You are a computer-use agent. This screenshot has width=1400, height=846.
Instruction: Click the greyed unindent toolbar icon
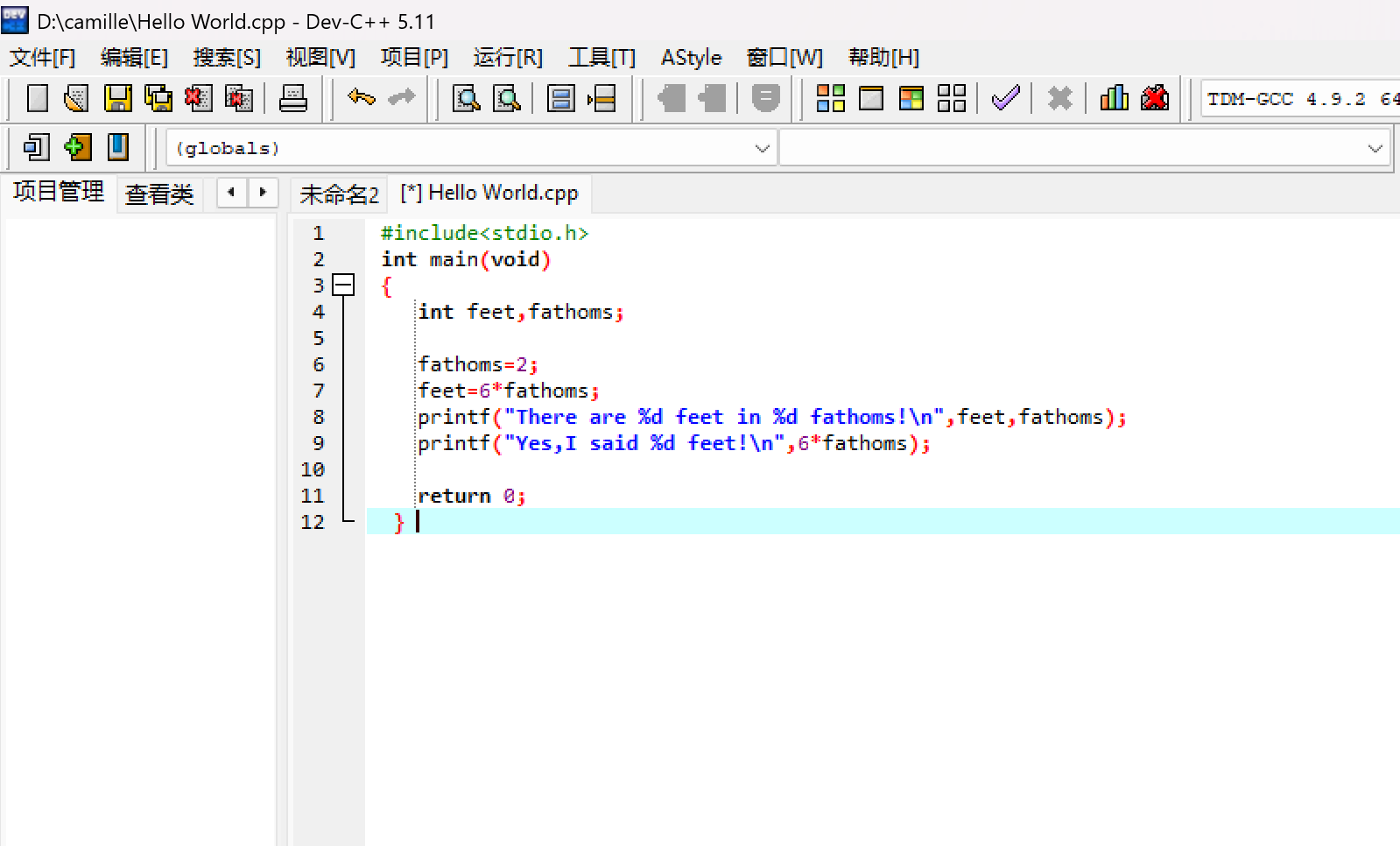pyautogui.click(x=712, y=98)
